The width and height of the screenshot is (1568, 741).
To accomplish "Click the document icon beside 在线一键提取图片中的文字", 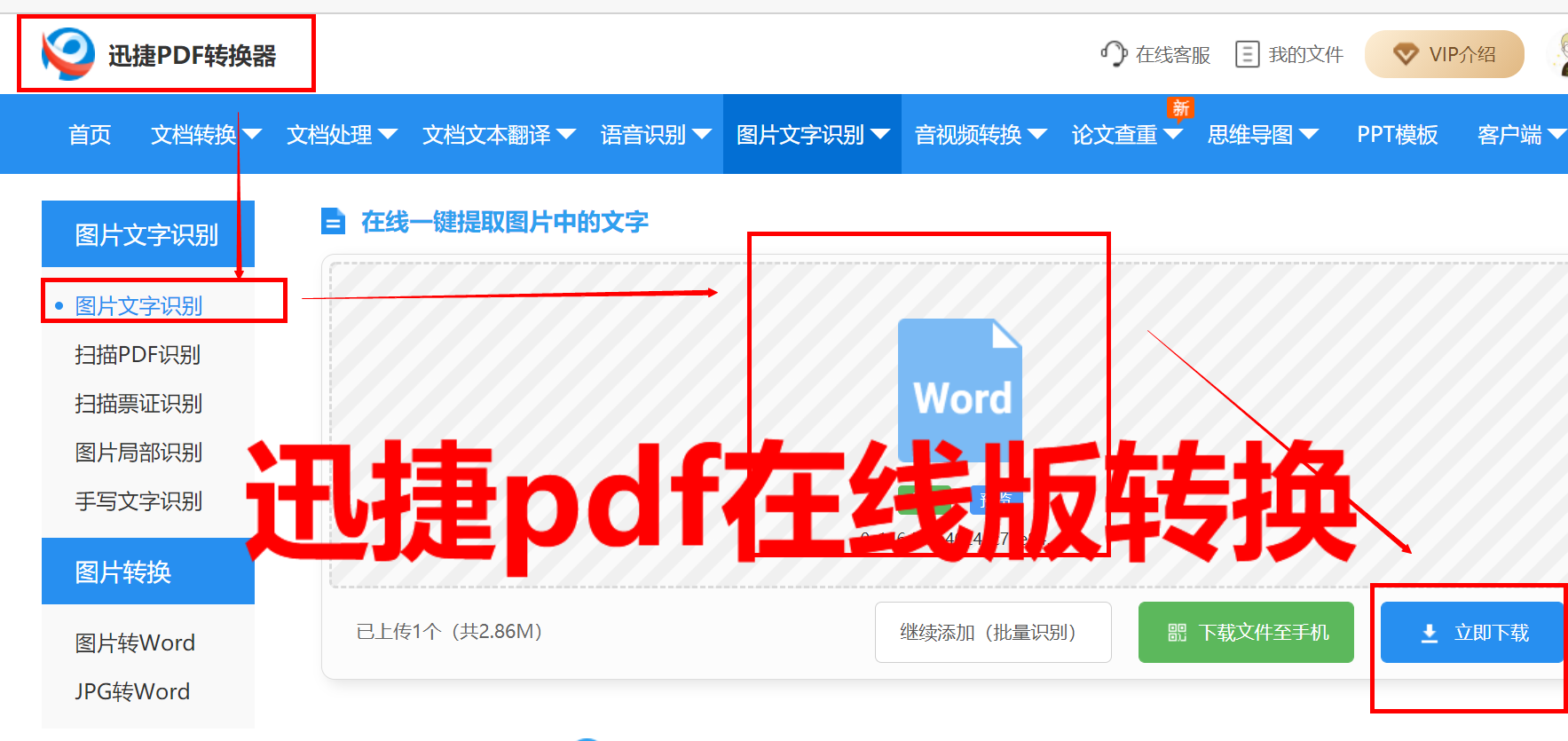I will (333, 221).
